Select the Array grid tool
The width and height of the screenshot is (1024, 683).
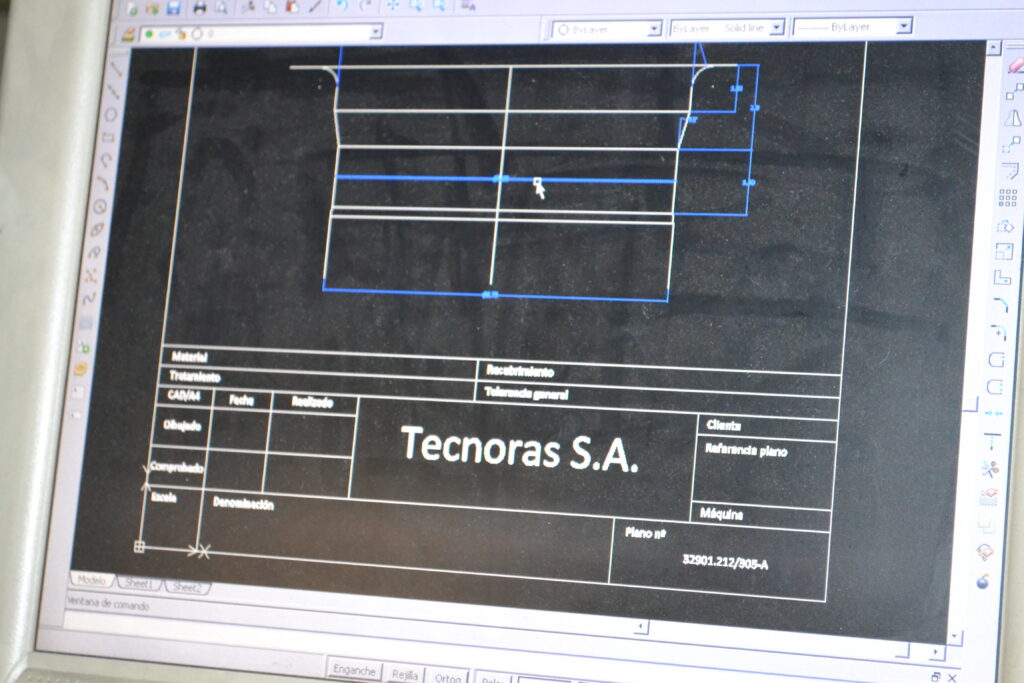point(1008,197)
